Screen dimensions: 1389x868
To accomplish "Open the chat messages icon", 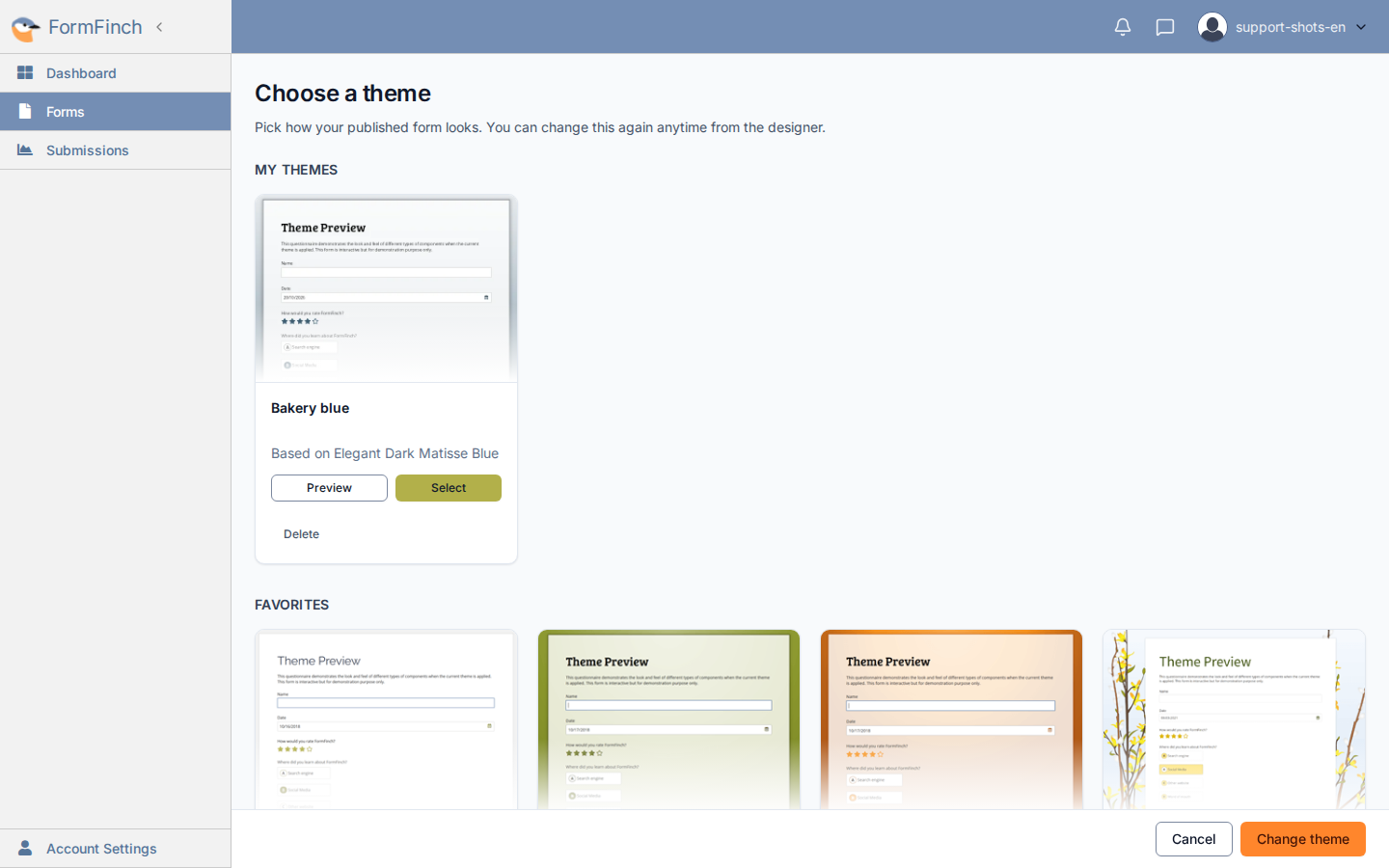I will pos(1165,27).
